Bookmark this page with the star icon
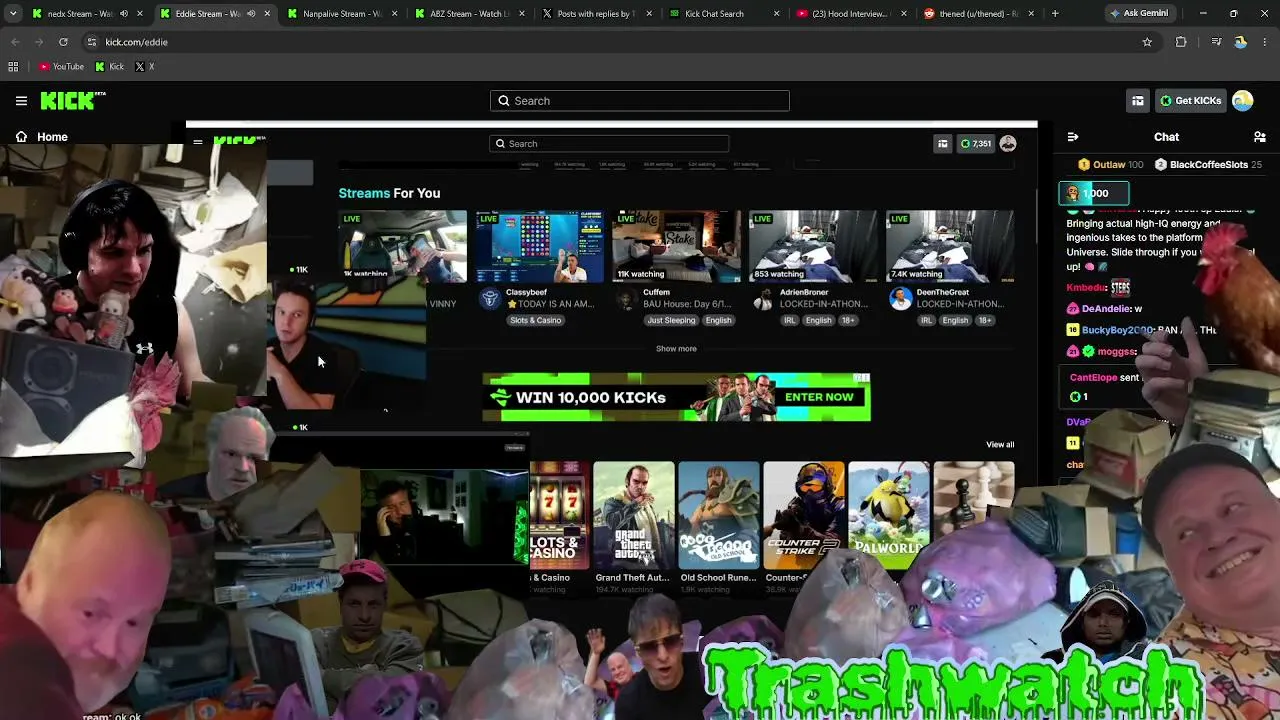 point(1147,42)
